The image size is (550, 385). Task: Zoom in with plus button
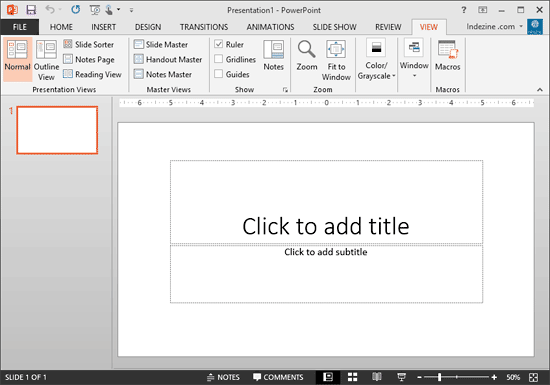click(494, 377)
